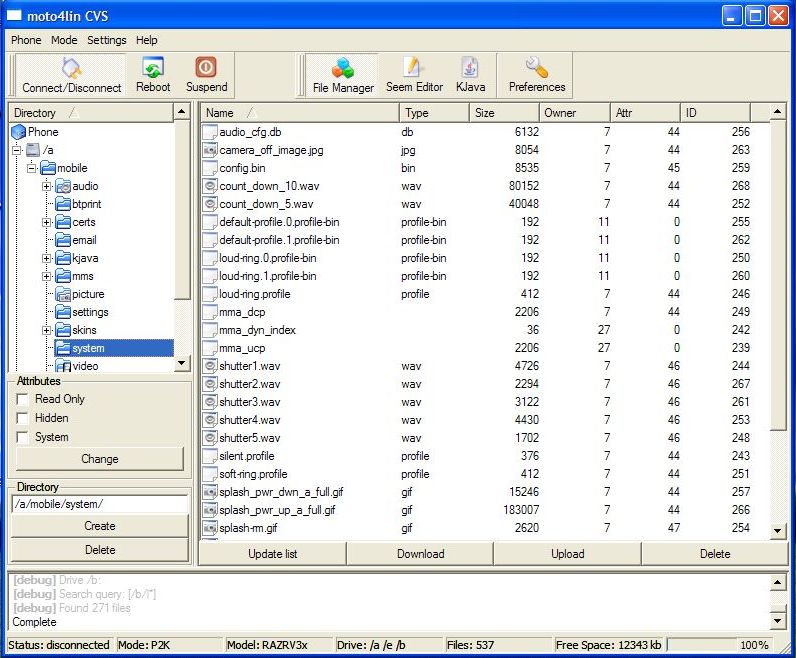
Task: Click the sound icon of count_down_10.wav
Action: 210,186
